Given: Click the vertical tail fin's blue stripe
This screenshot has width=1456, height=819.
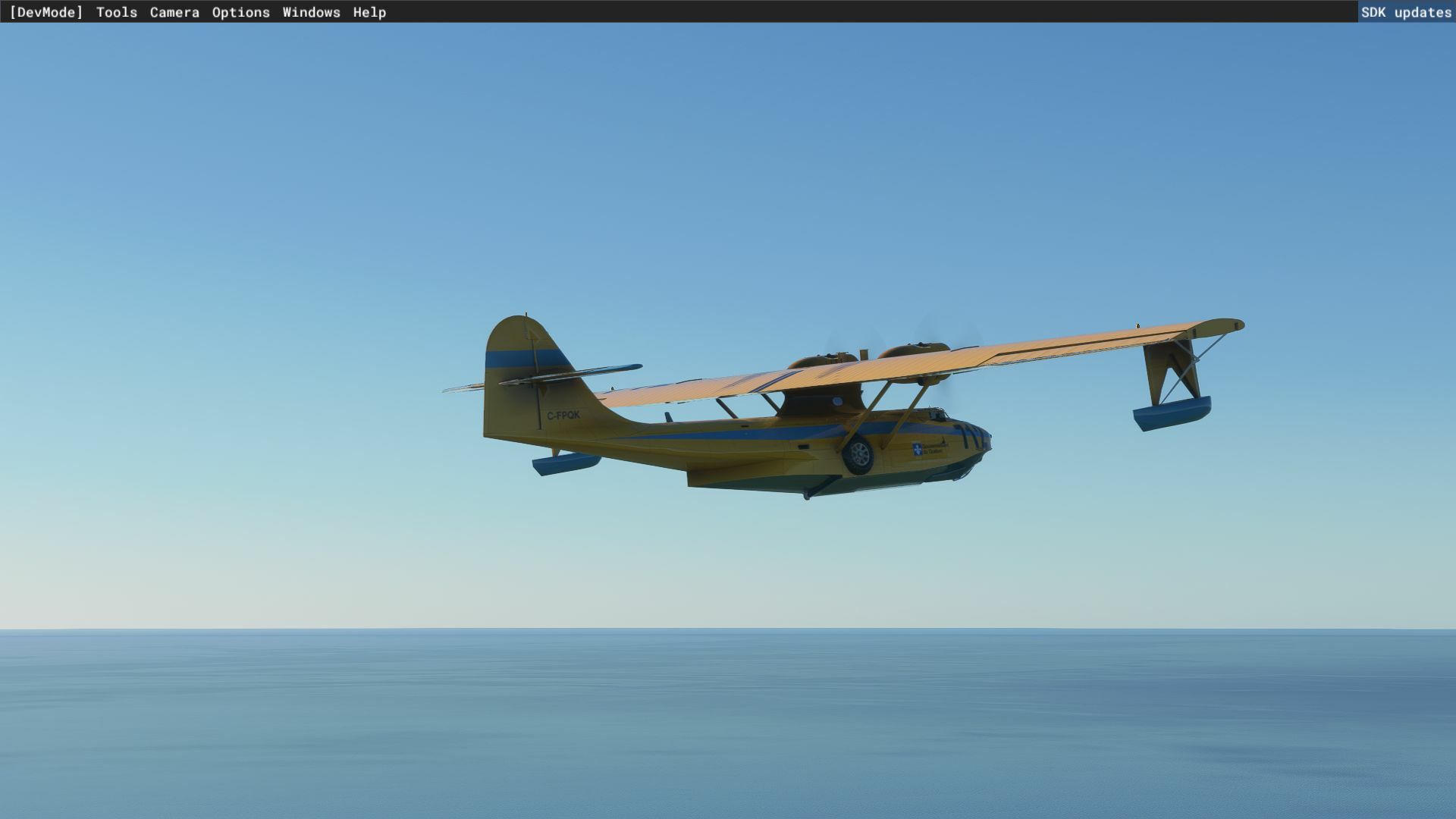Looking at the screenshot, I should [x=523, y=359].
